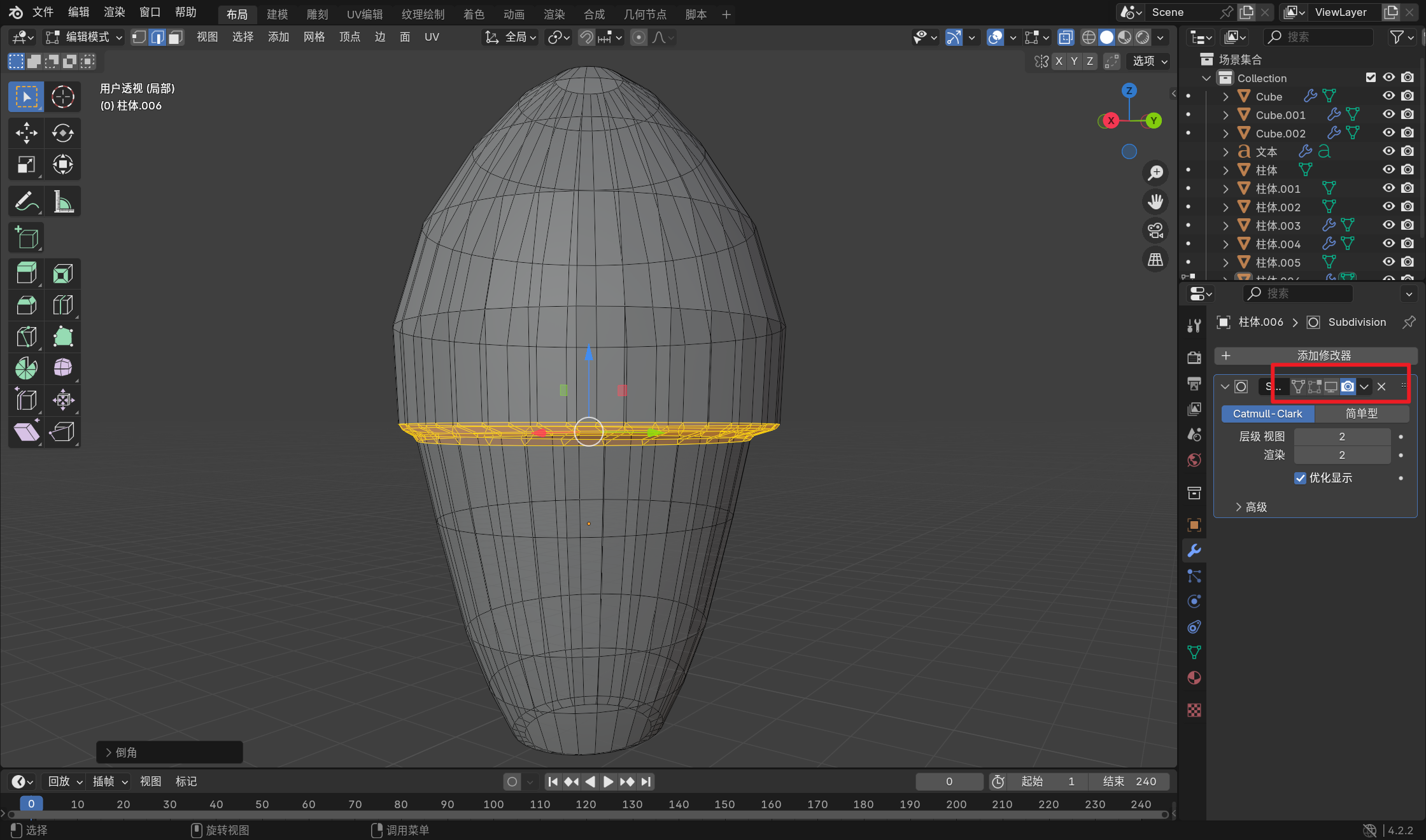Toggle camera view in viewport

[x=1155, y=230]
